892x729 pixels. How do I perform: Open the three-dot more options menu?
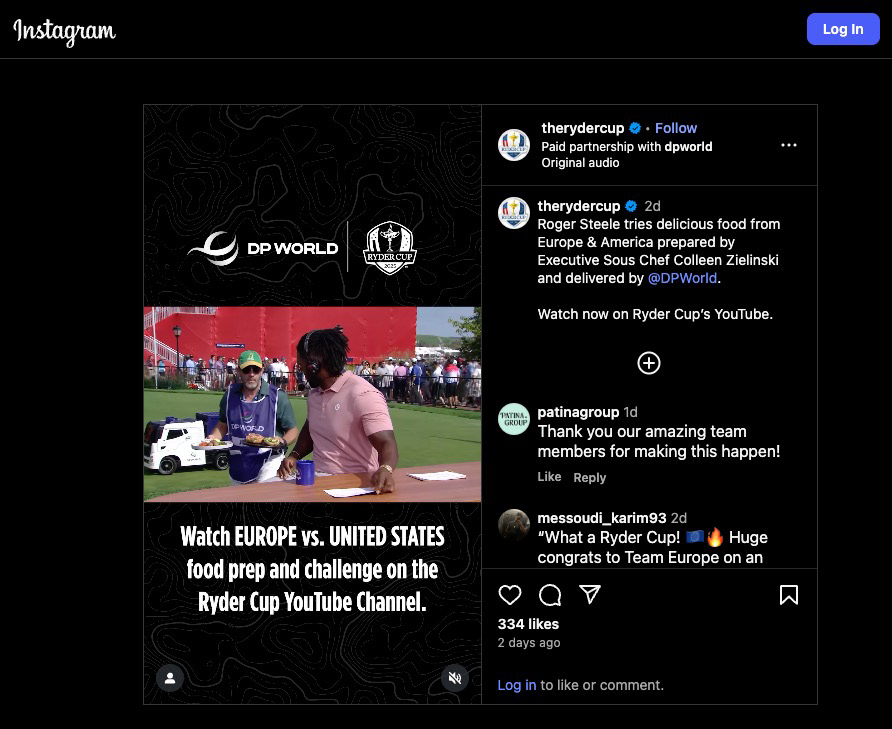point(788,145)
